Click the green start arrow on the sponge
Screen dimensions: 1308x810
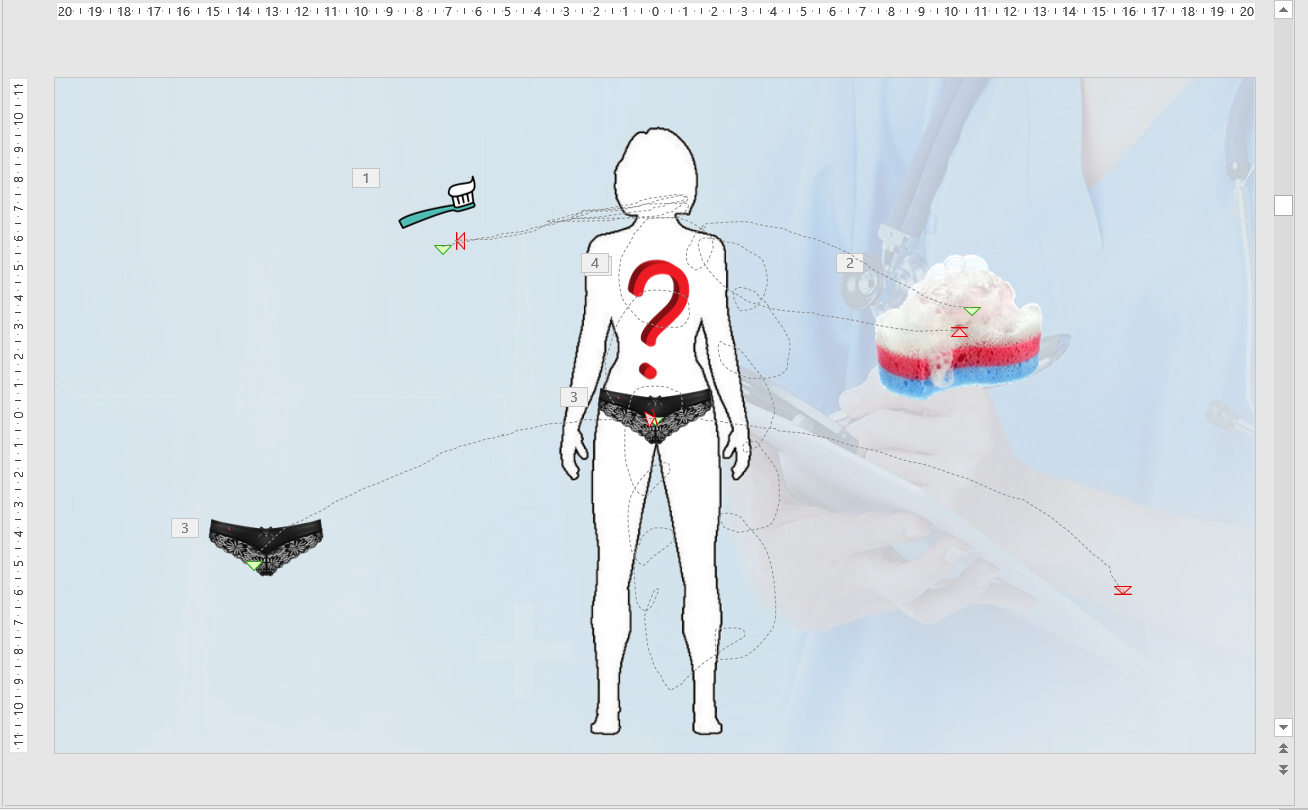pyautogui.click(x=971, y=311)
